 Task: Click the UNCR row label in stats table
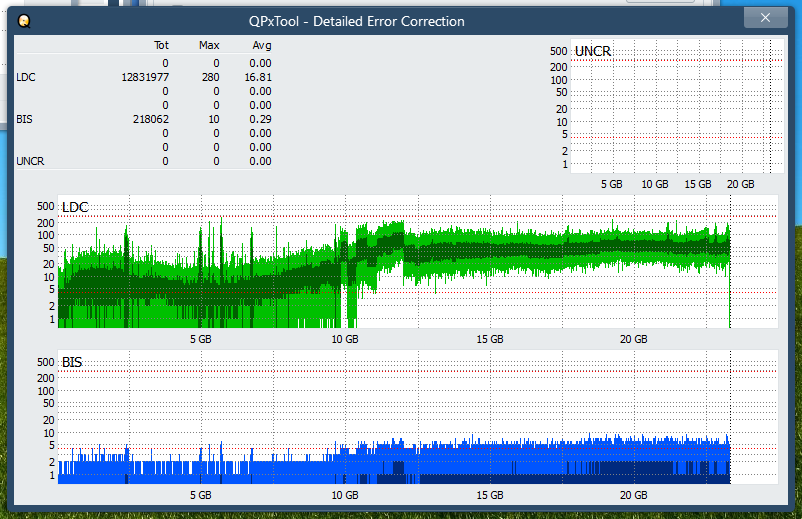[30, 161]
